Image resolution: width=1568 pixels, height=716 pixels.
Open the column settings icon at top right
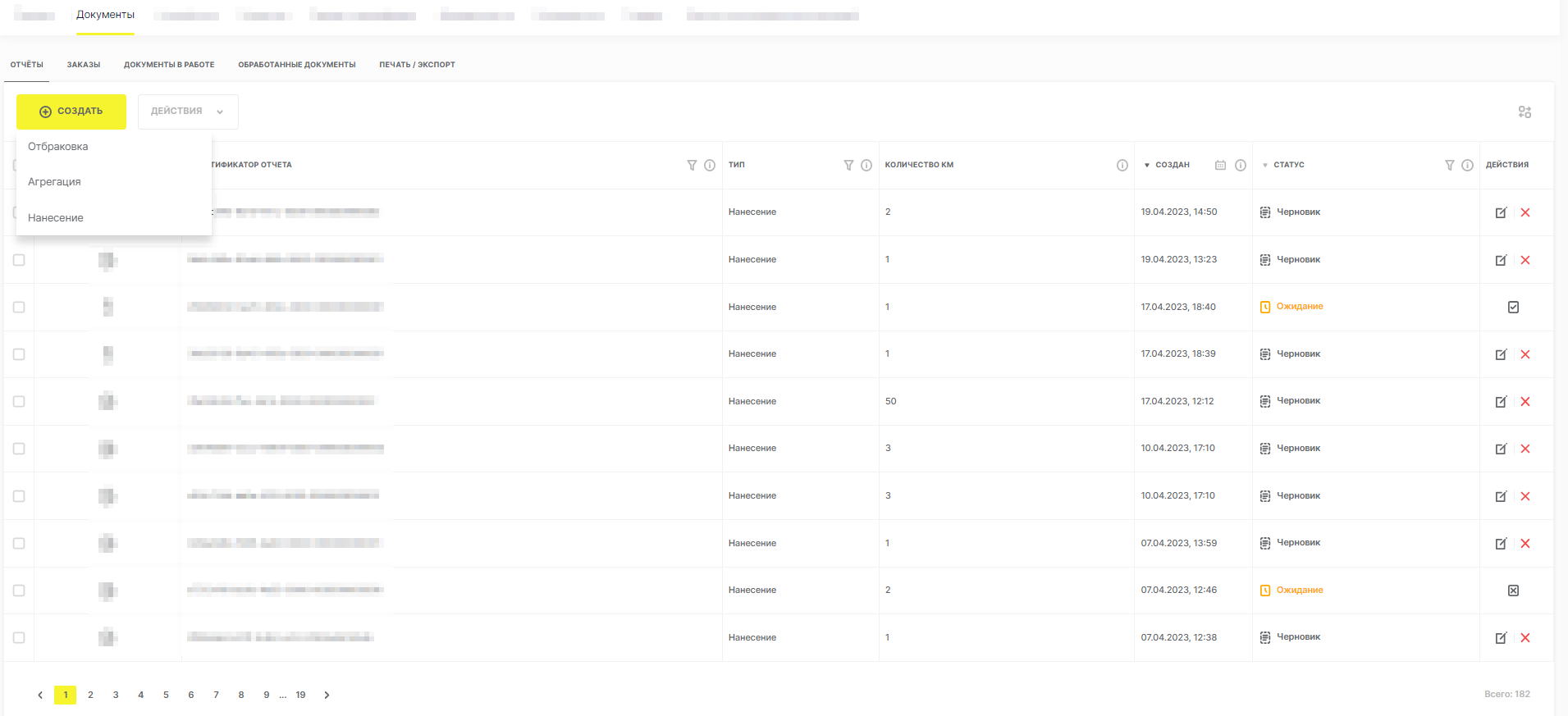[1525, 112]
